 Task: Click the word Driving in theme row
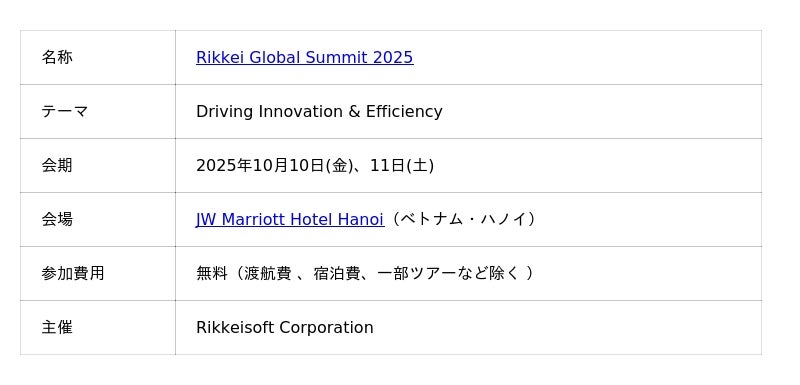pyautogui.click(x=224, y=111)
